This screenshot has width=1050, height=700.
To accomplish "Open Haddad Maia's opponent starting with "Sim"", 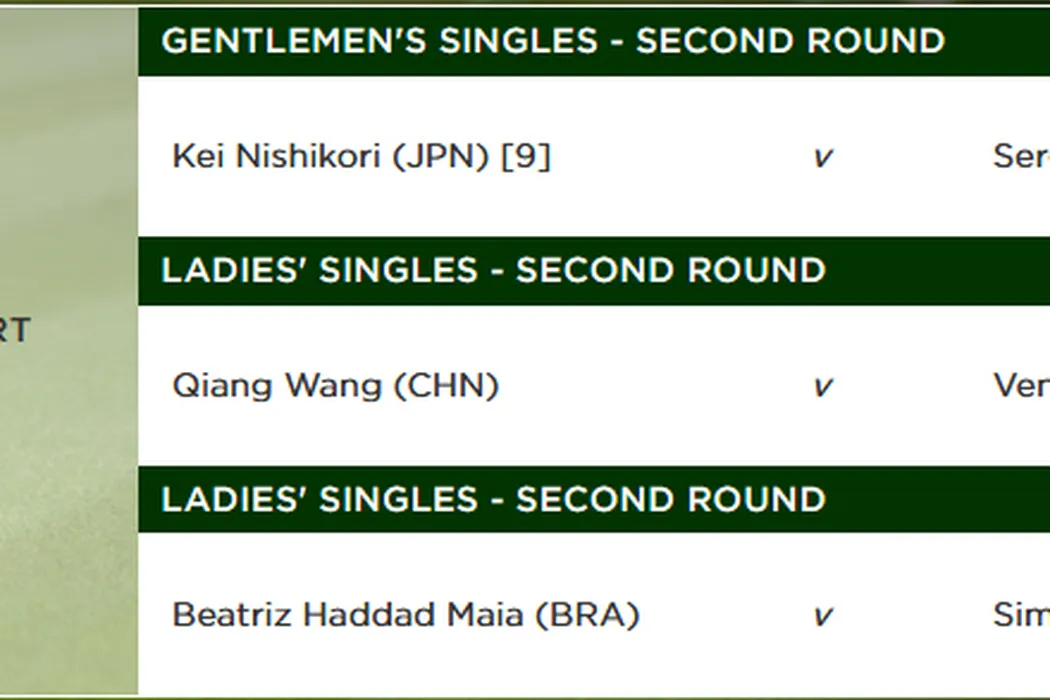I will pos(1020,614).
